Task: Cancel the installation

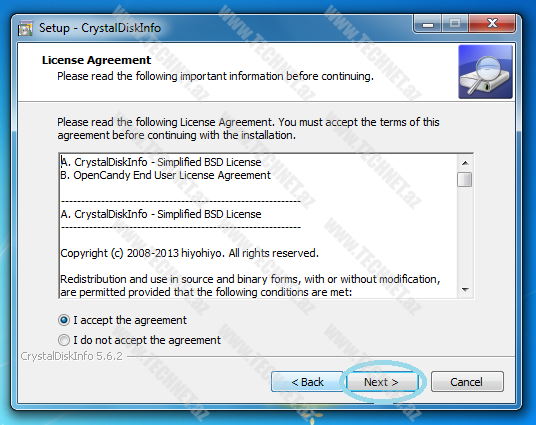Action: pos(467,382)
